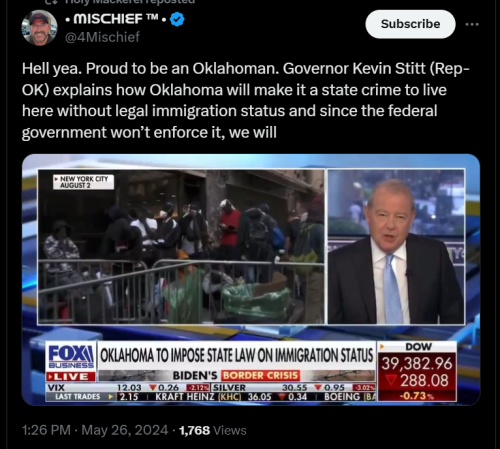
Task: Click the Biden's Border Crisis chyron
Action: pos(236,376)
